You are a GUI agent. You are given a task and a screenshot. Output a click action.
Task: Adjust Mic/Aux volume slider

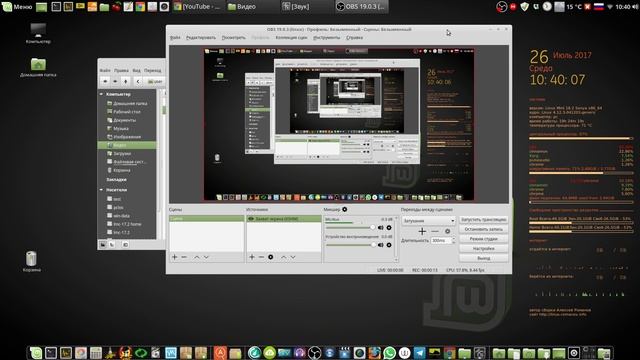pos(350,228)
